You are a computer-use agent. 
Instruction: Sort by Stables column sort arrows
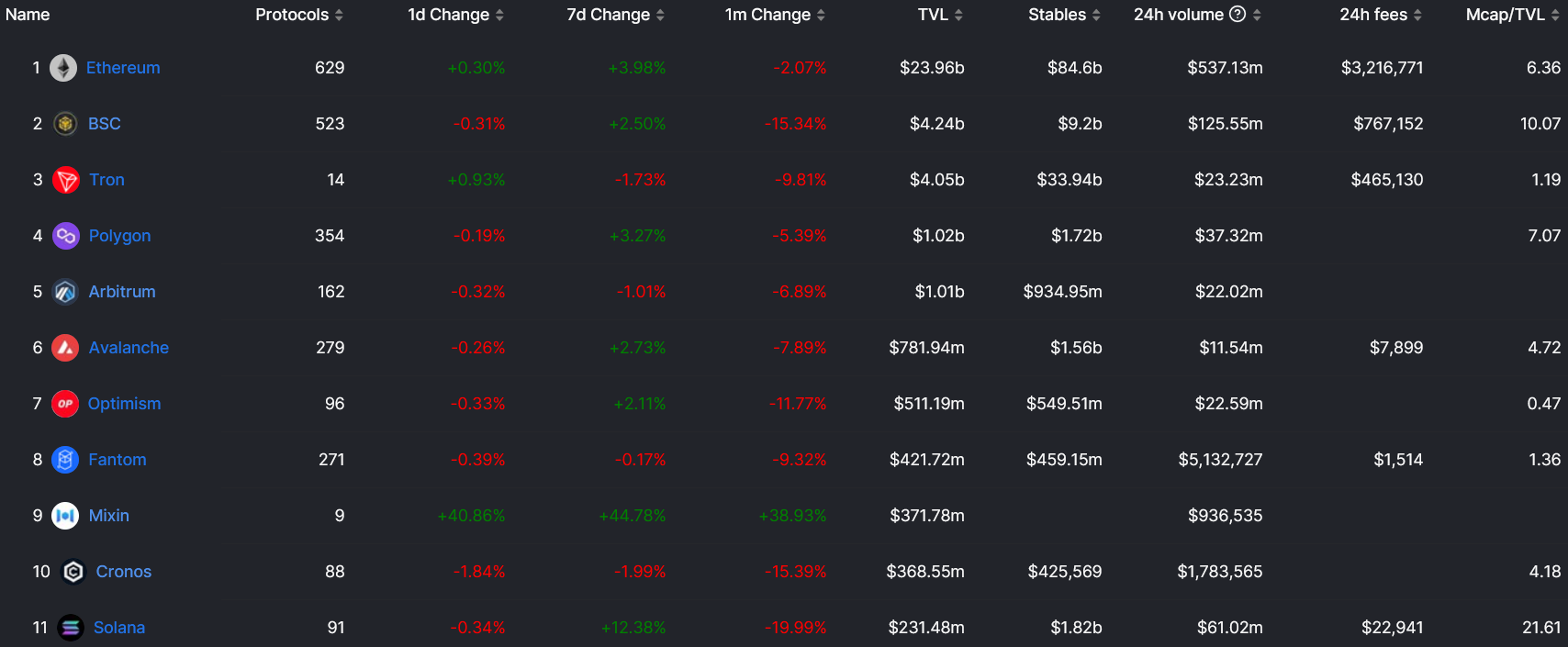click(x=1096, y=15)
